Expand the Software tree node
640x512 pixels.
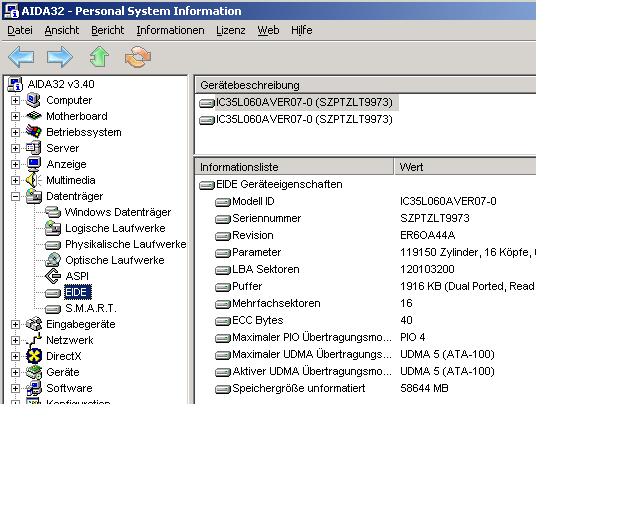pyautogui.click(x=15, y=388)
